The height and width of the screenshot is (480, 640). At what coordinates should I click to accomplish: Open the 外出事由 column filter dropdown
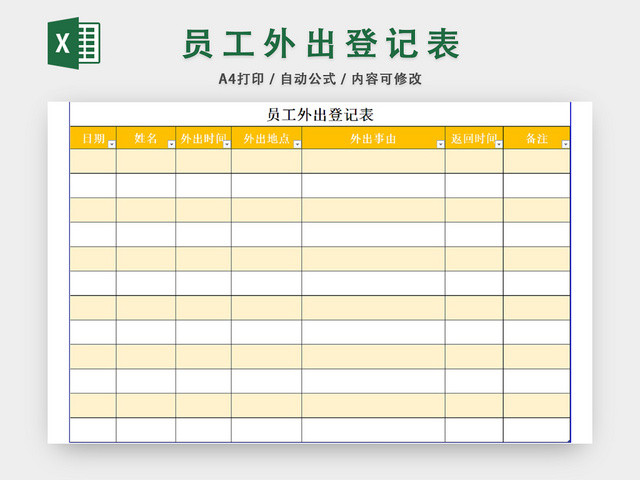point(440,144)
